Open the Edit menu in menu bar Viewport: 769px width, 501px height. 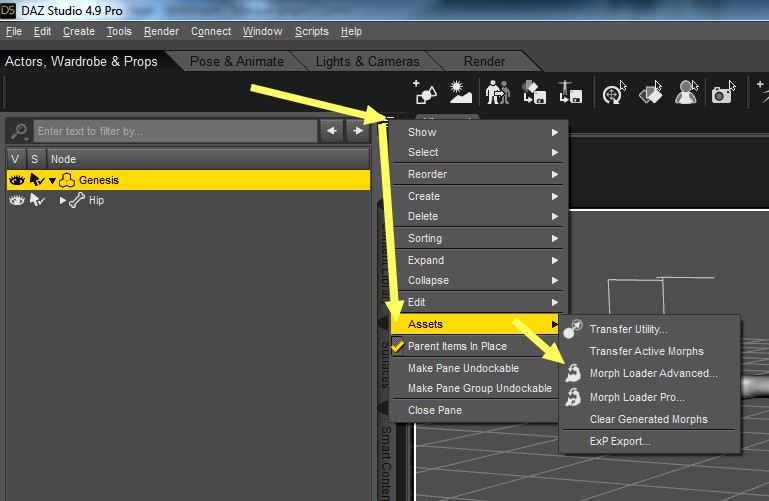pyautogui.click(x=42, y=31)
